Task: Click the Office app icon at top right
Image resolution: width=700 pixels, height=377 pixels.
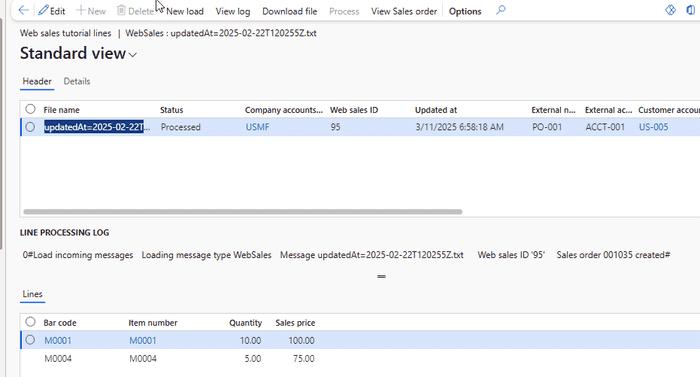Action: [x=690, y=10]
